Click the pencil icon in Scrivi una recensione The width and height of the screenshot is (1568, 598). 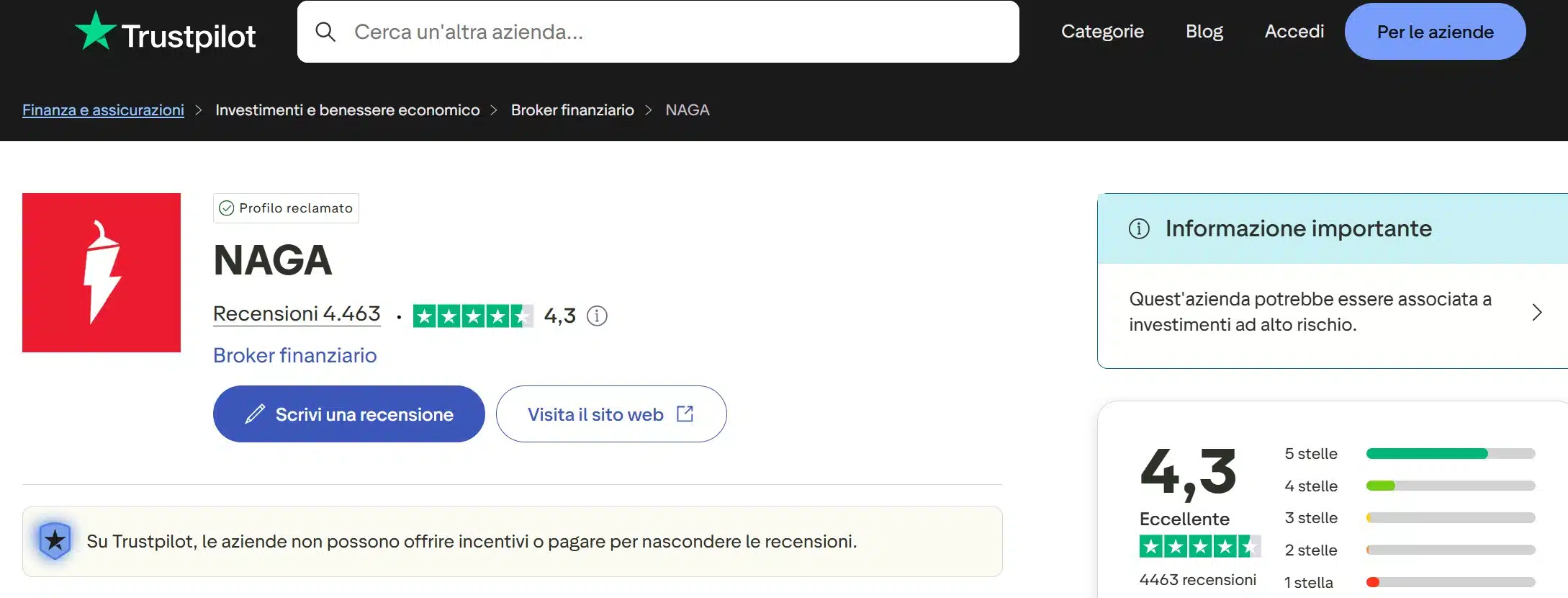[x=255, y=414]
